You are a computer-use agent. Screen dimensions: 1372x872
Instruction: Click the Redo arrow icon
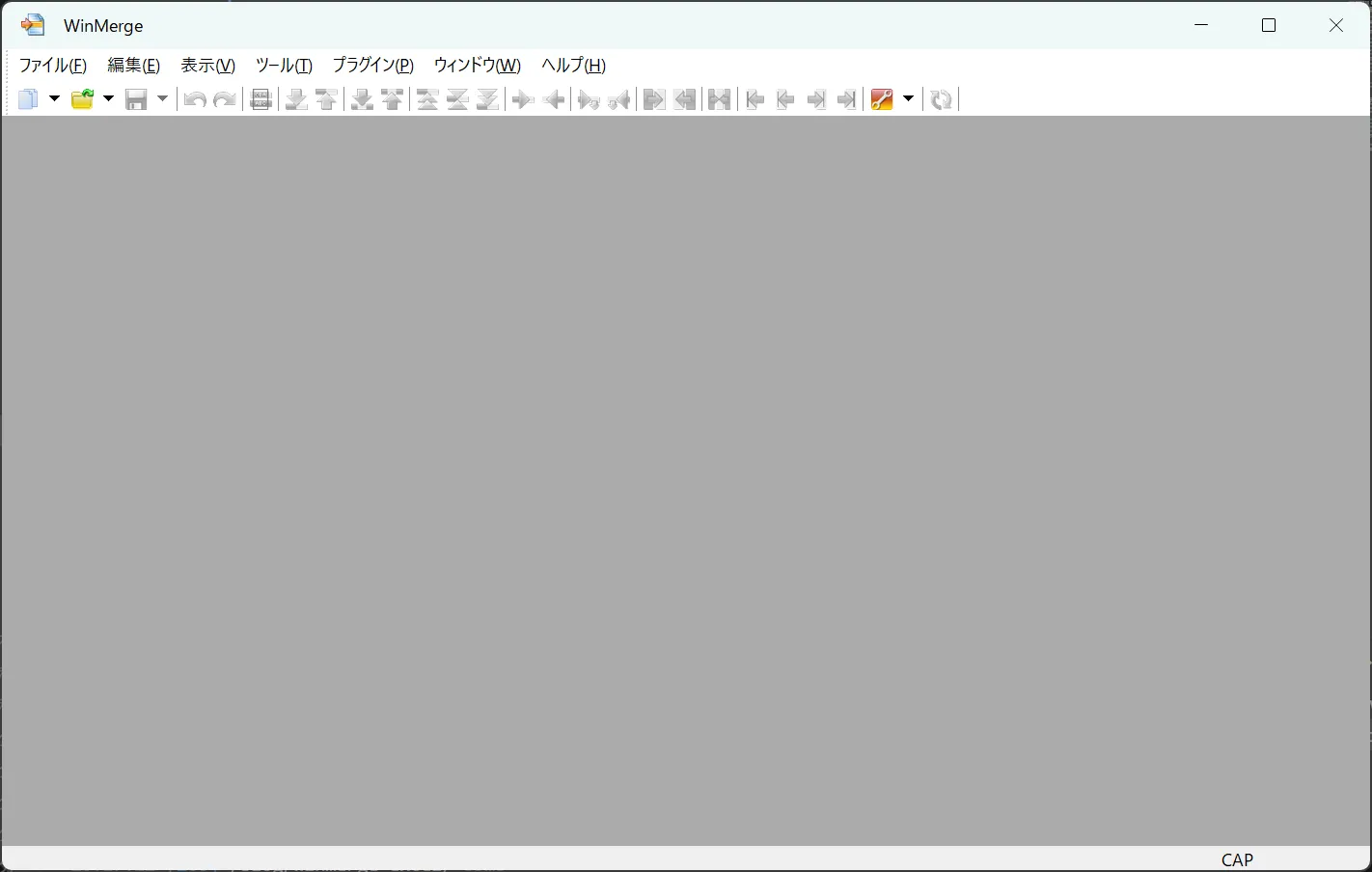225,99
